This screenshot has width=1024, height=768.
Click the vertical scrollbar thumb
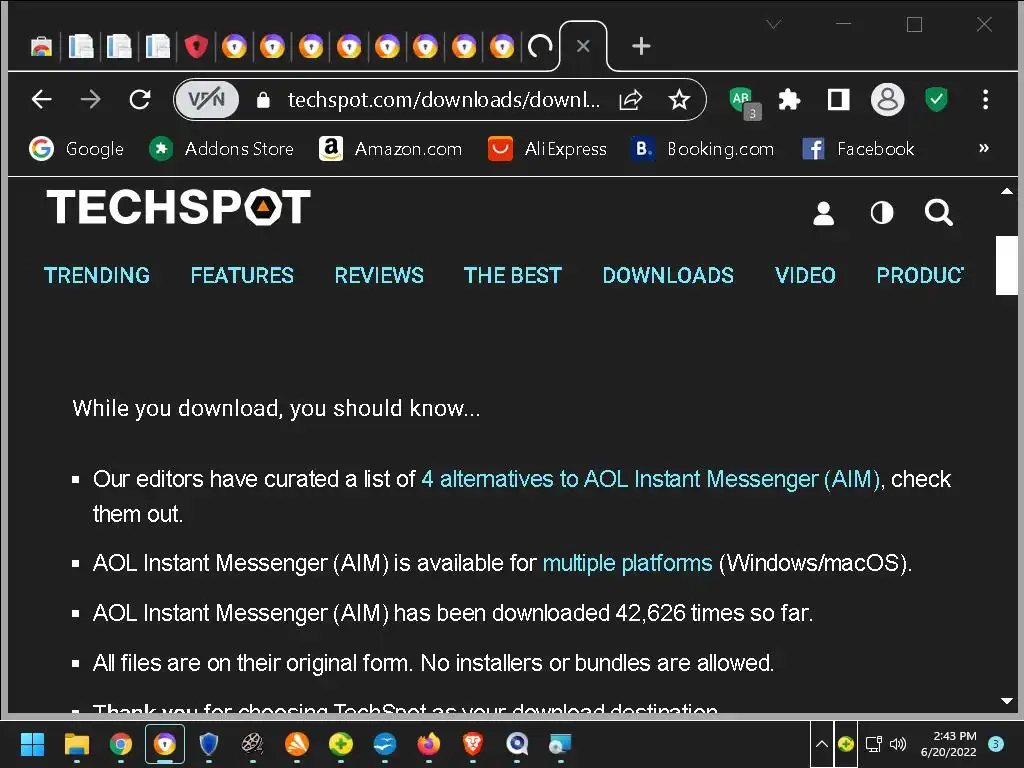tap(1006, 266)
